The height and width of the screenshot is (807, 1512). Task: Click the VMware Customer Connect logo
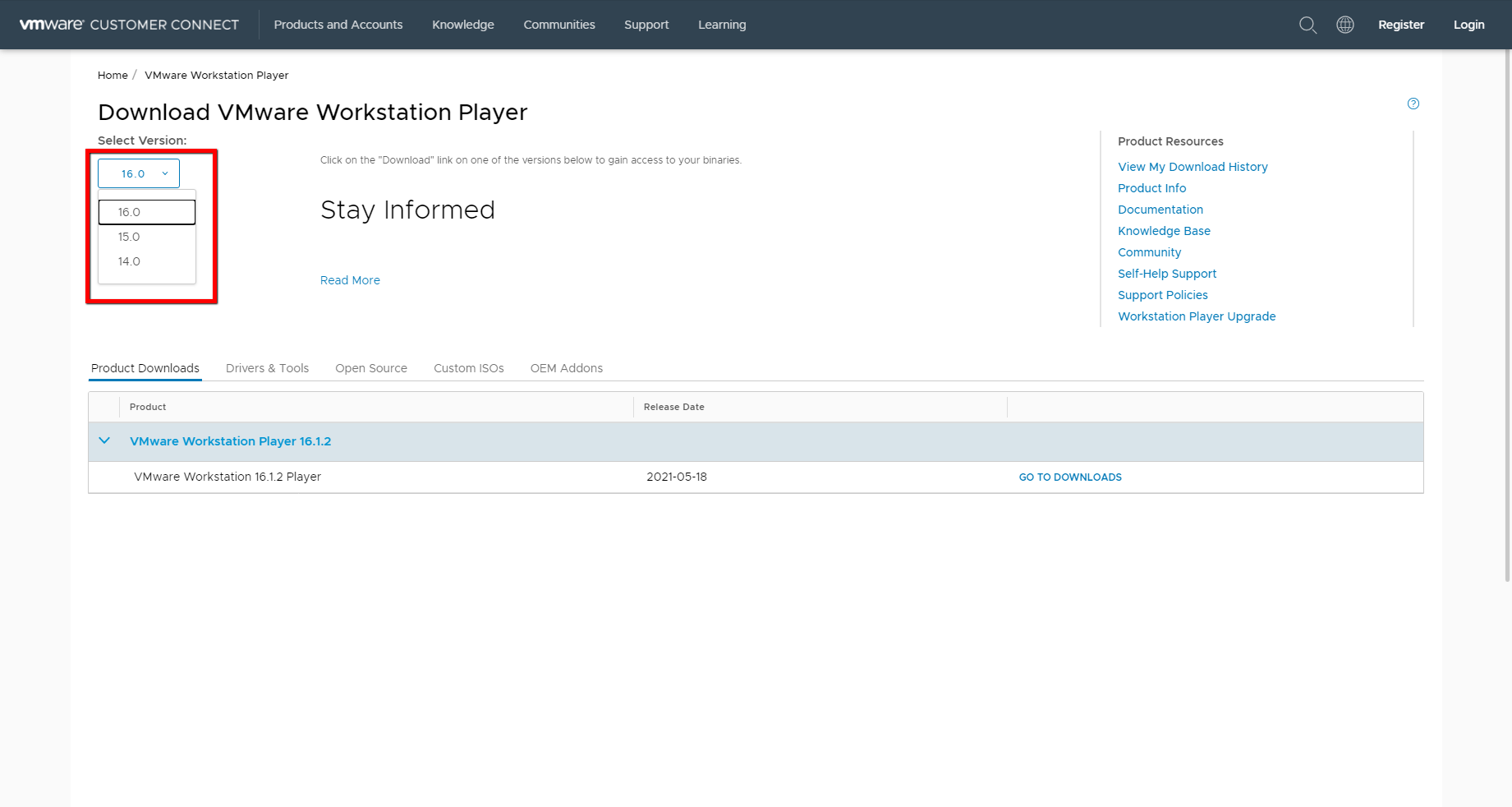pyautogui.click(x=129, y=25)
